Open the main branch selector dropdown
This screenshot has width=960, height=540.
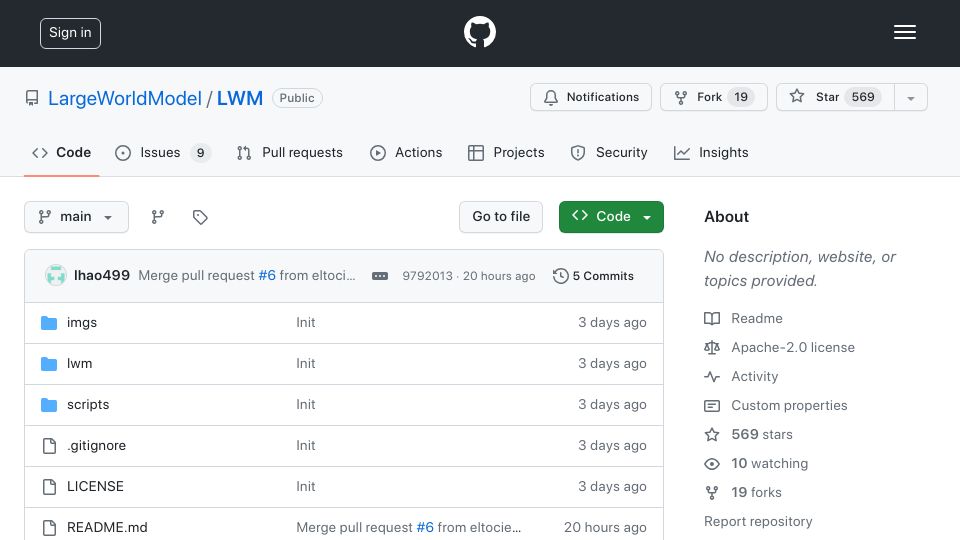[77, 217]
